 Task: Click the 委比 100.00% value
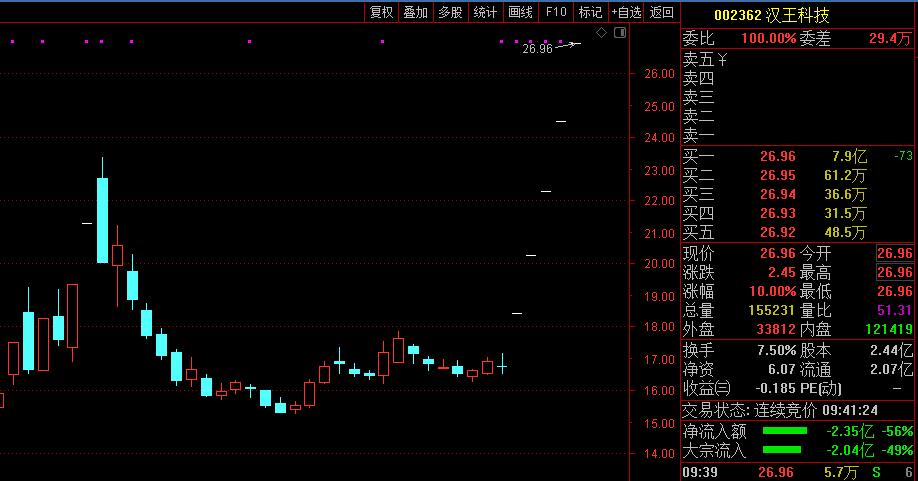pyautogui.click(x=769, y=39)
